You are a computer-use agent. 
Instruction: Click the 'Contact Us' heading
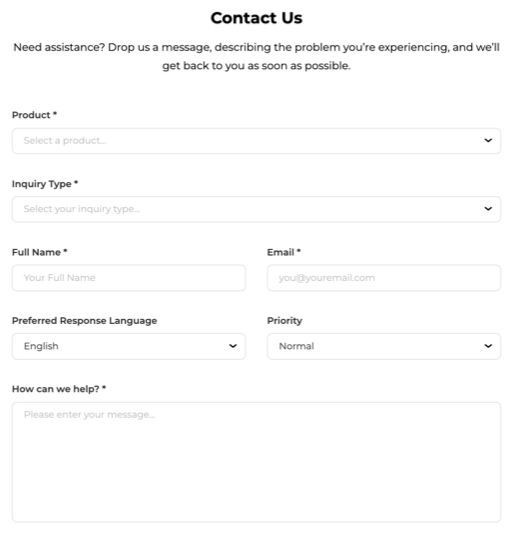click(257, 18)
